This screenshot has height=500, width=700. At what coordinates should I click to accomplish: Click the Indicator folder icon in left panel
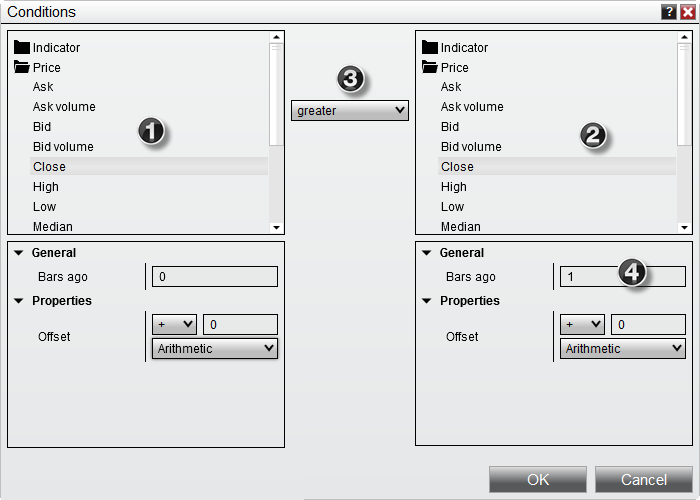click(21, 47)
